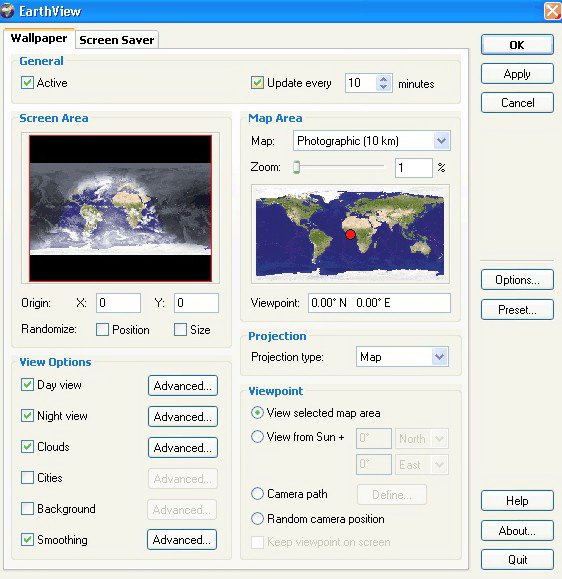The height and width of the screenshot is (579, 562).
Task: Decrease update minutes with down arrow
Action: [x=384, y=87]
